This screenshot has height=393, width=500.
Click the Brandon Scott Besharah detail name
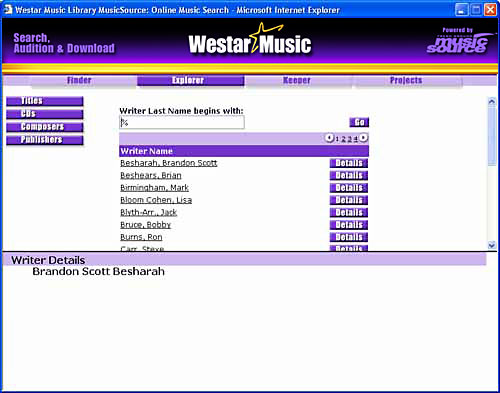(x=98, y=271)
